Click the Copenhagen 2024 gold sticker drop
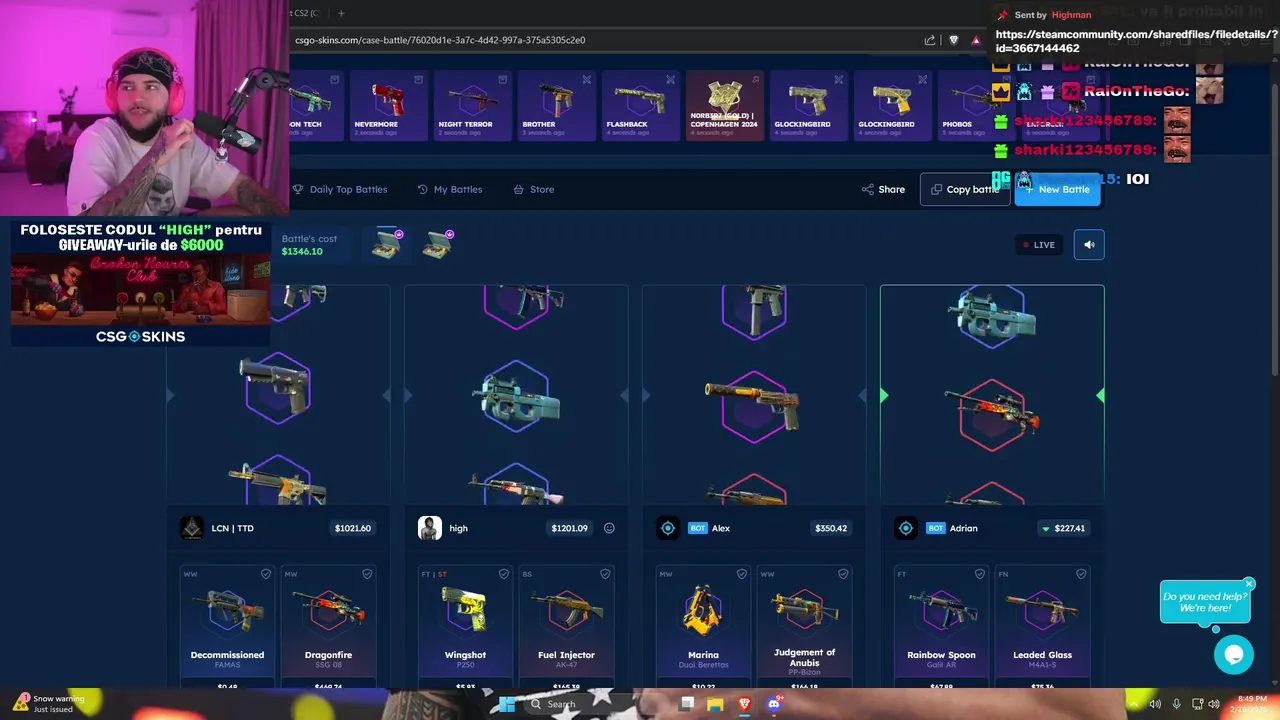 click(723, 105)
